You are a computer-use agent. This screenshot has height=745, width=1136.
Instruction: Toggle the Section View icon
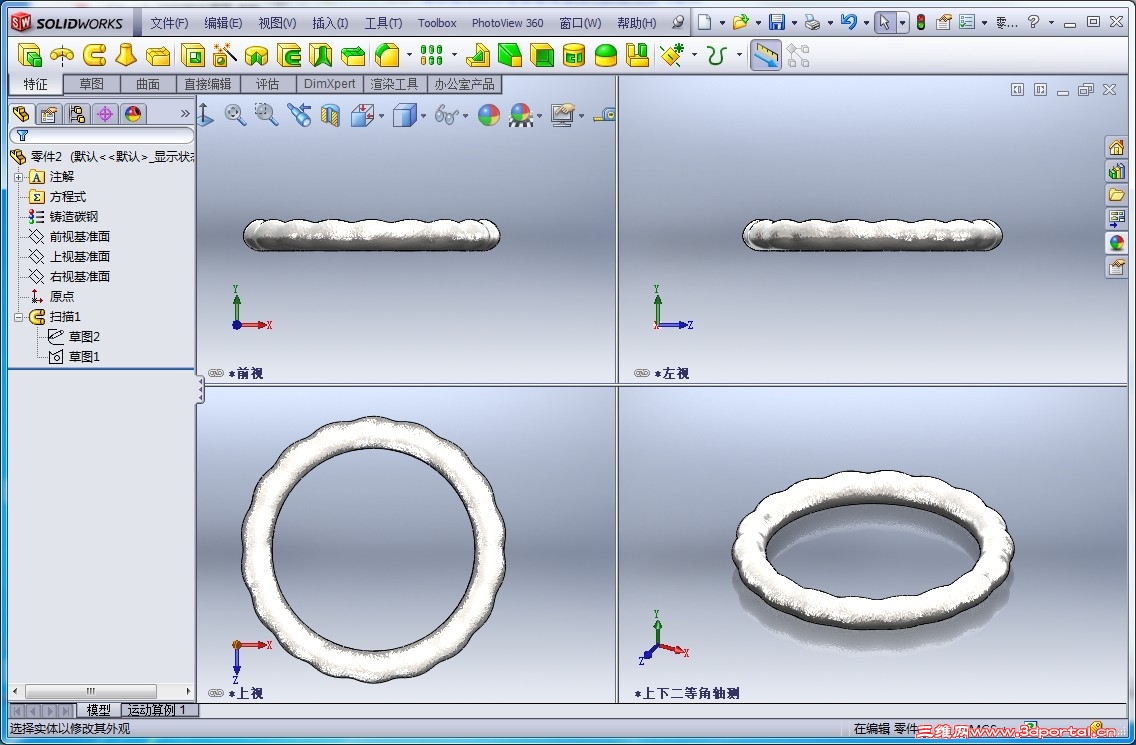330,115
